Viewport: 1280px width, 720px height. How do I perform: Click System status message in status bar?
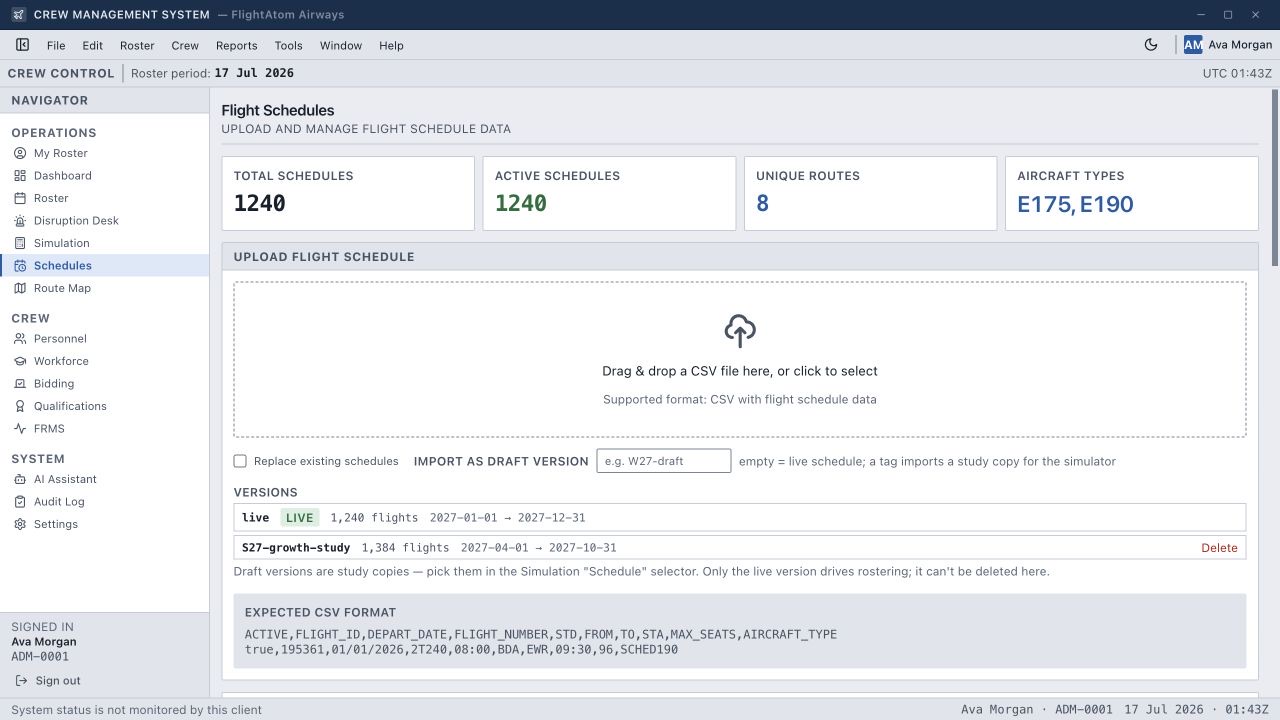click(x=136, y=710)
